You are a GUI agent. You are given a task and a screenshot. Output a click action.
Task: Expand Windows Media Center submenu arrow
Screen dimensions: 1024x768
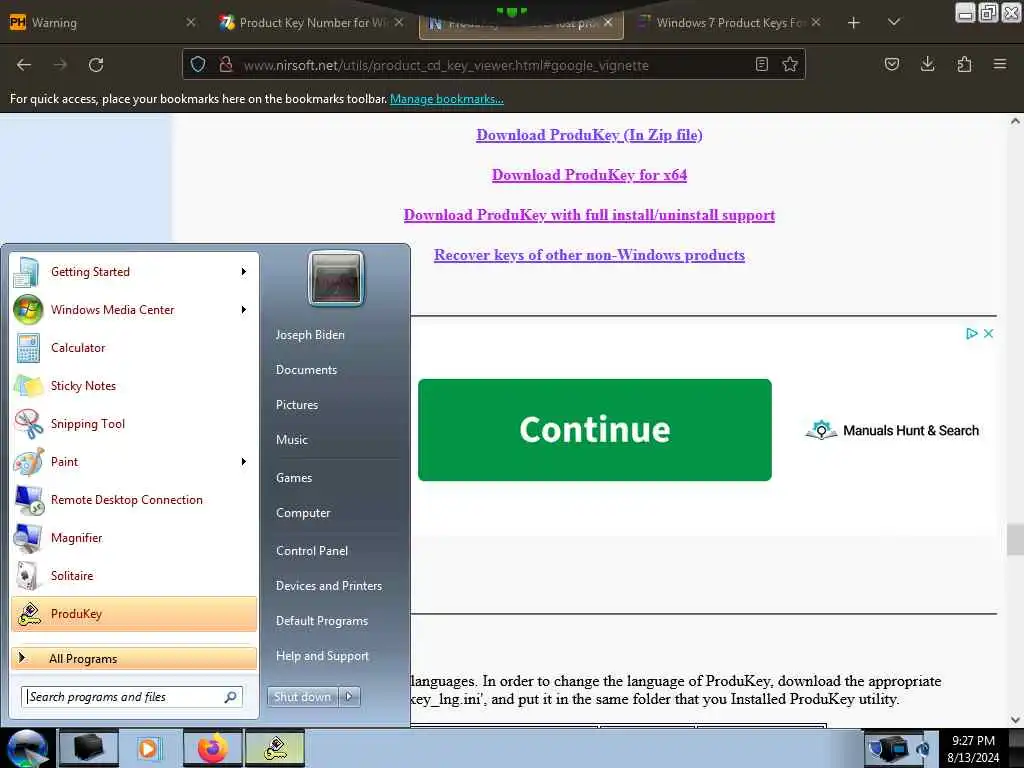pos(244,310)
